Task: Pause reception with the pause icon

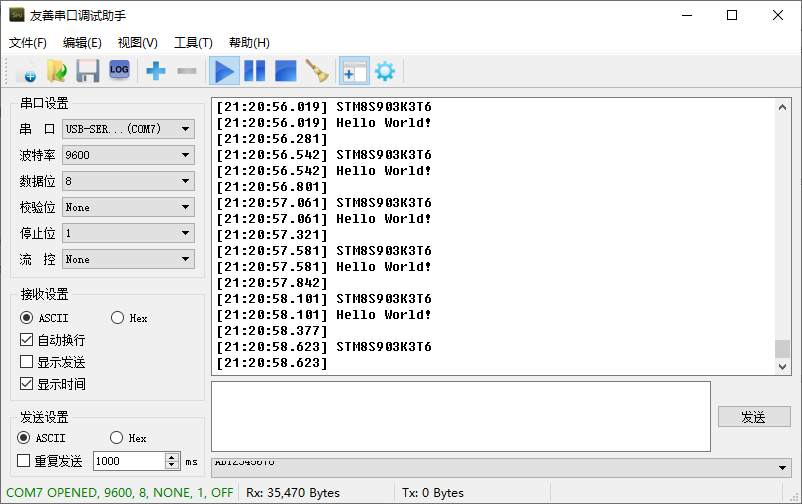Action: click(x=255, y=71)
